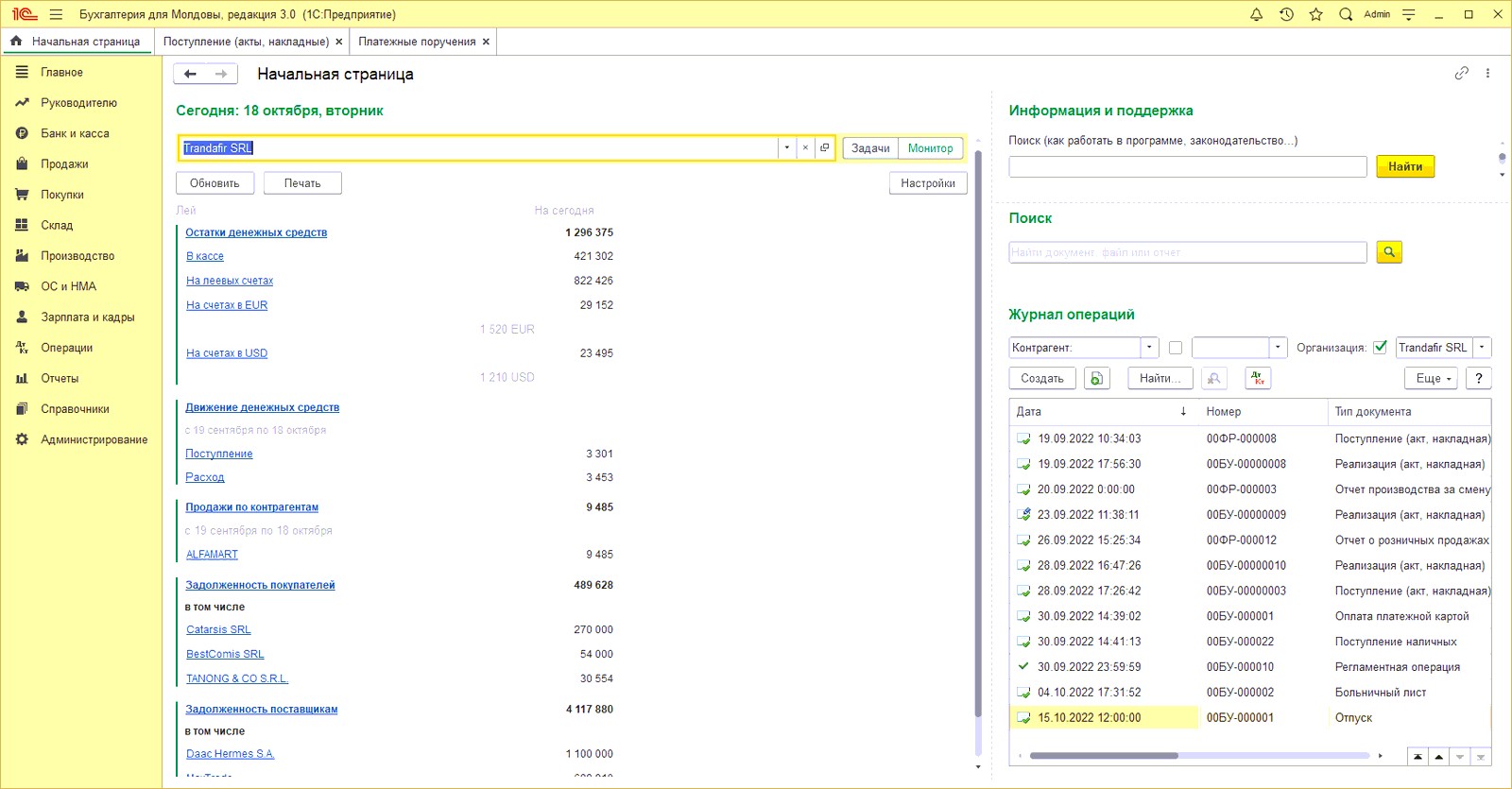This screenshot has width=1512, height=789.
Task: Open Daac Hermes S.A. link
Action: click(230, 754)
